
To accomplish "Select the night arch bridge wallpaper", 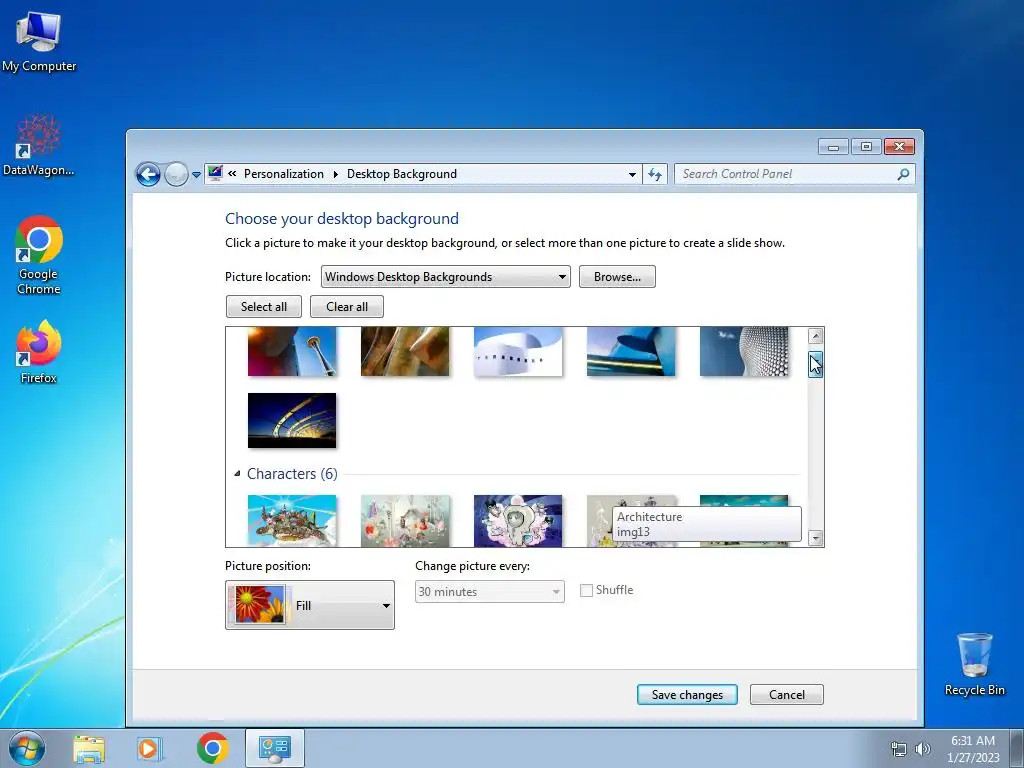I will pos(292,421).
